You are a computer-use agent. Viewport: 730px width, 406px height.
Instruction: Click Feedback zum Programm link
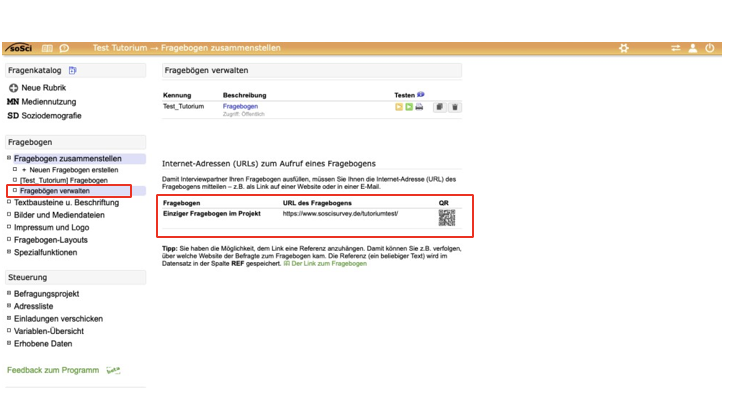pyautogui.click(x=53, y=370)
